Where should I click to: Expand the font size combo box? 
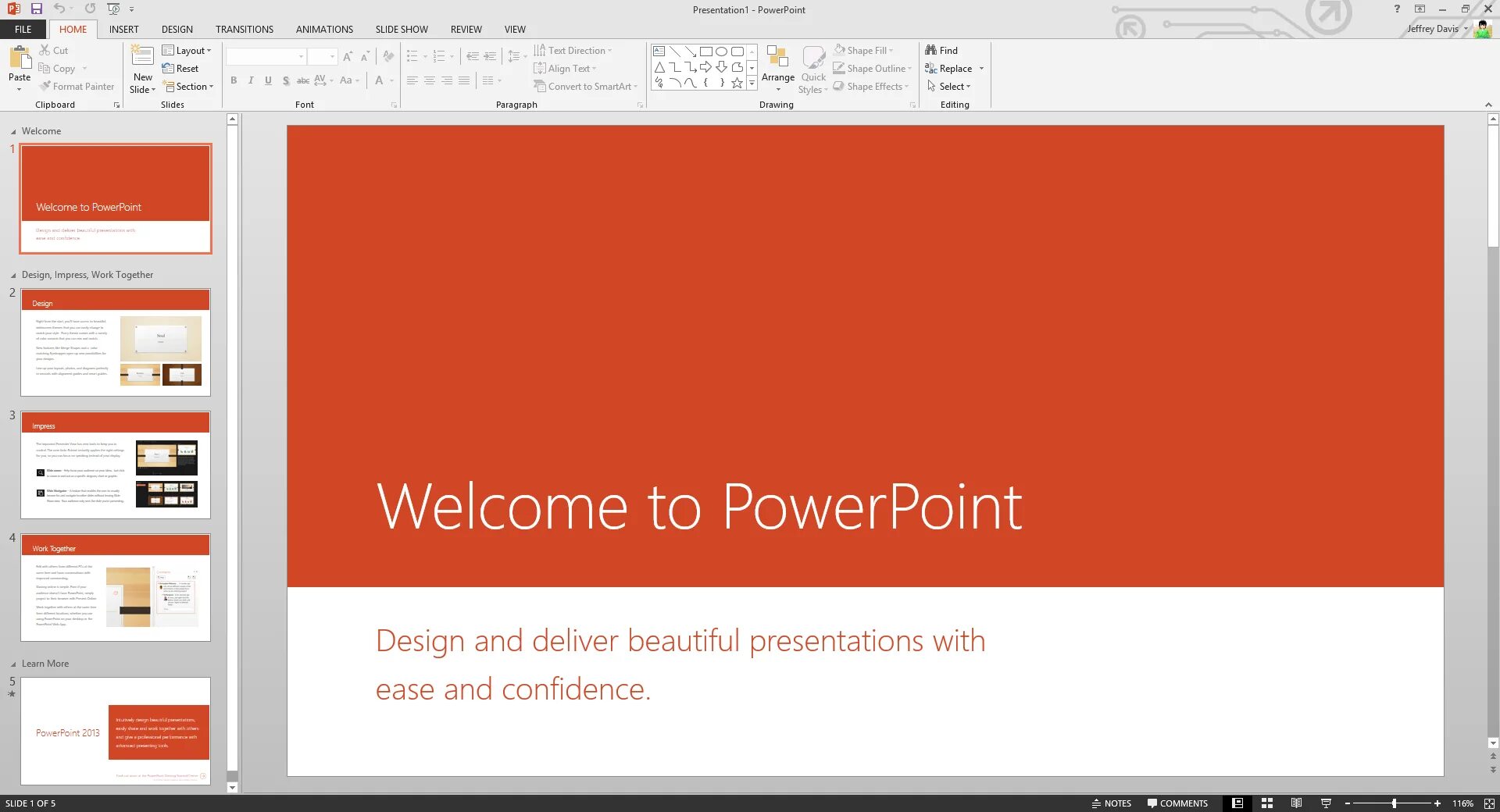coord(332,57)
